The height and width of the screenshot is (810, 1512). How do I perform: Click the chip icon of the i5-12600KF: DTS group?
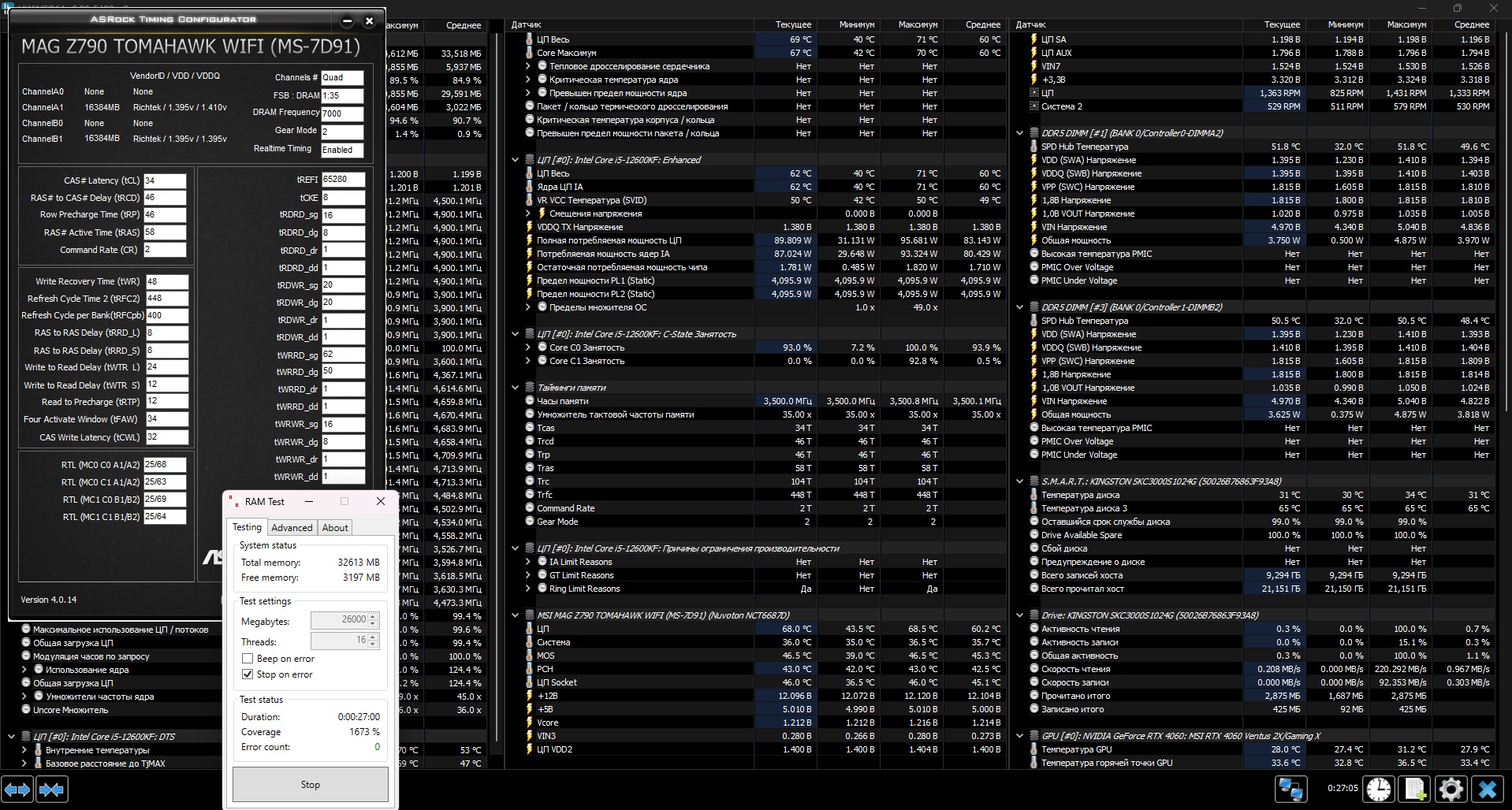click(25, 737)
